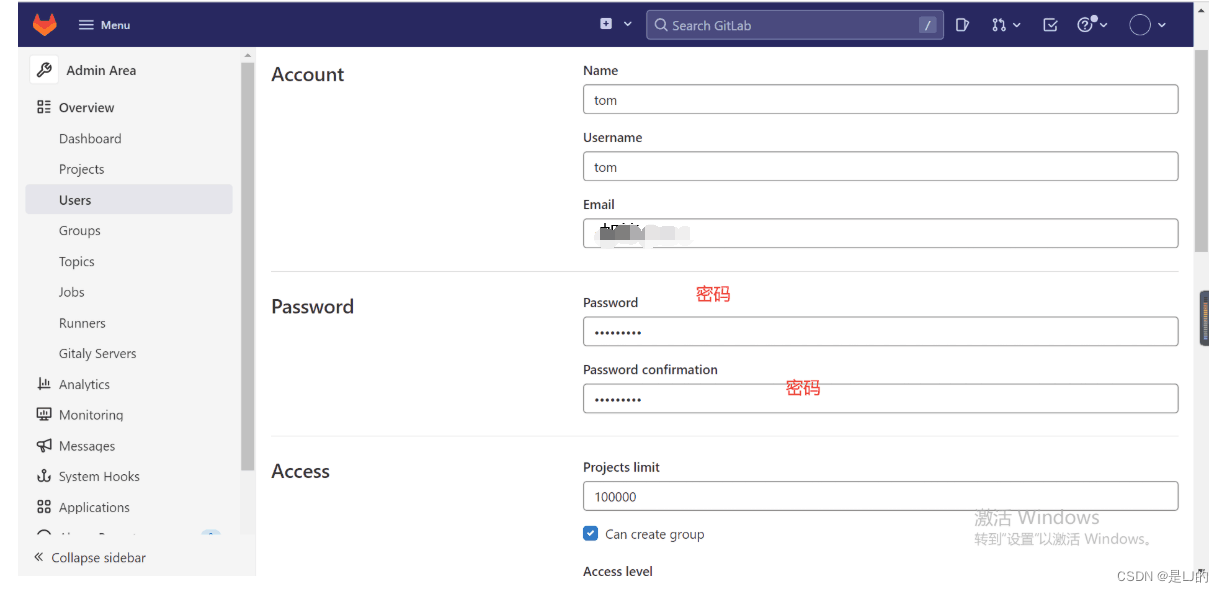Click the Password input field
The height and width of the screenshot is (593, 1223).
880,331
